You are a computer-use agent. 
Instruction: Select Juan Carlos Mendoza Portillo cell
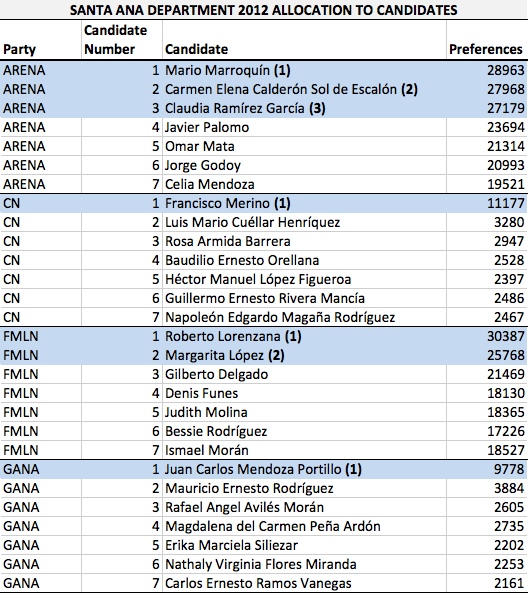[x=304, y=470]
